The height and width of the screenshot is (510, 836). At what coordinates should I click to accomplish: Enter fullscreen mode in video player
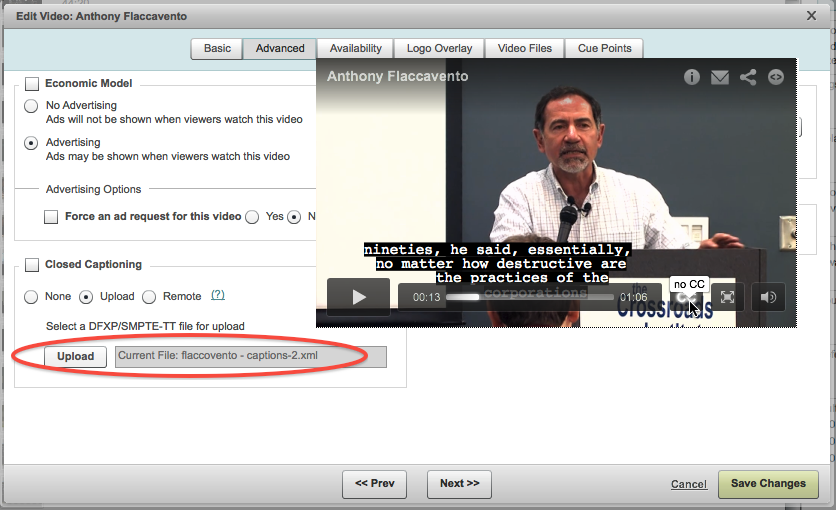727,297
